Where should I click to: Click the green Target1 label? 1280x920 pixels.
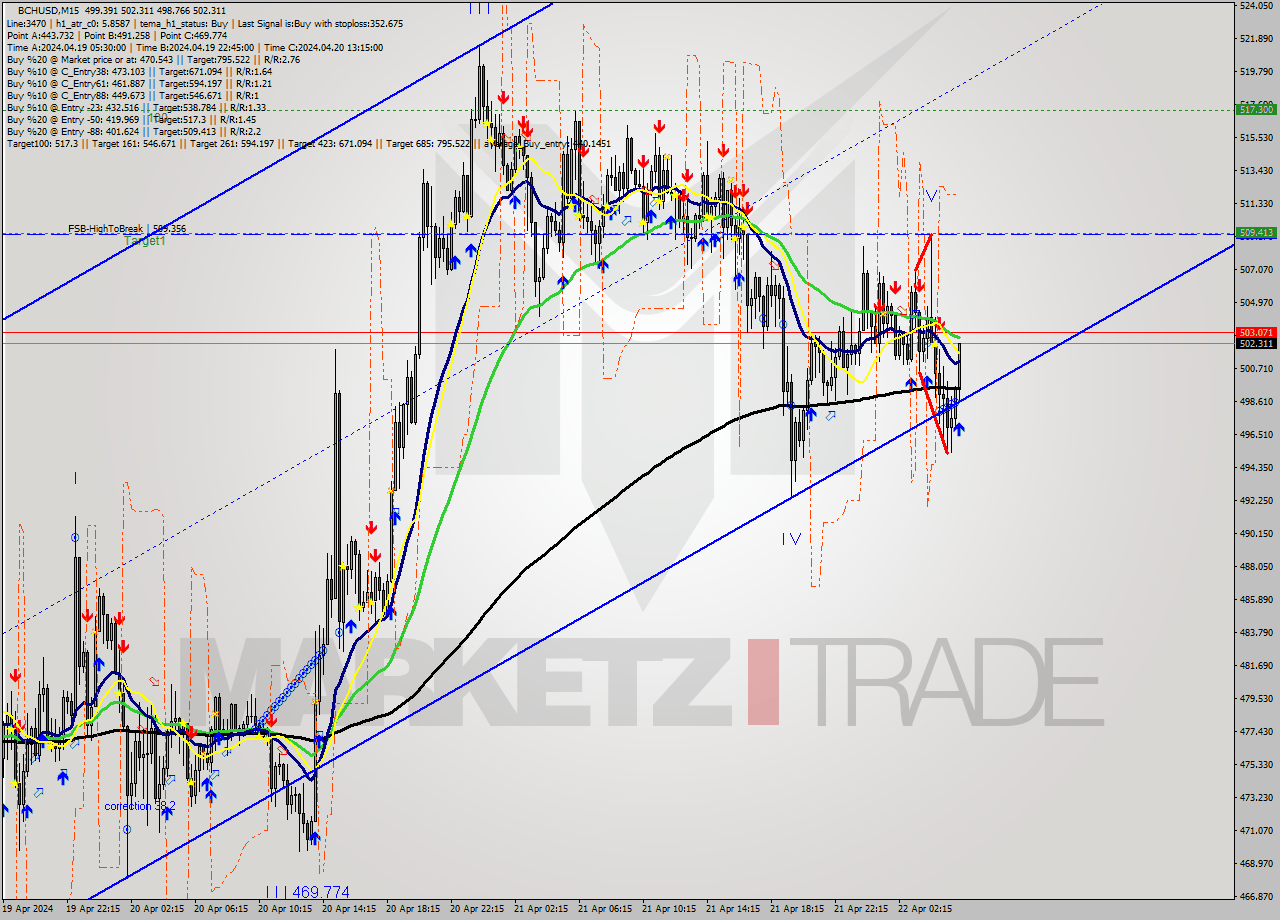tap(145, 241)
